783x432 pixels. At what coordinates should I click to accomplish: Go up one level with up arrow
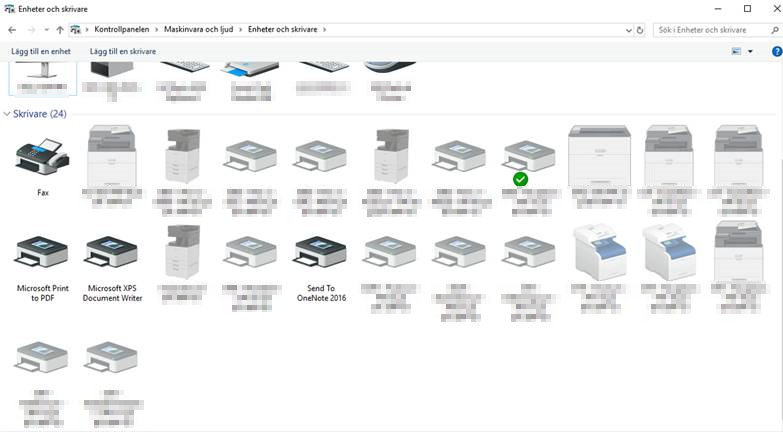[x=60, y=30]
